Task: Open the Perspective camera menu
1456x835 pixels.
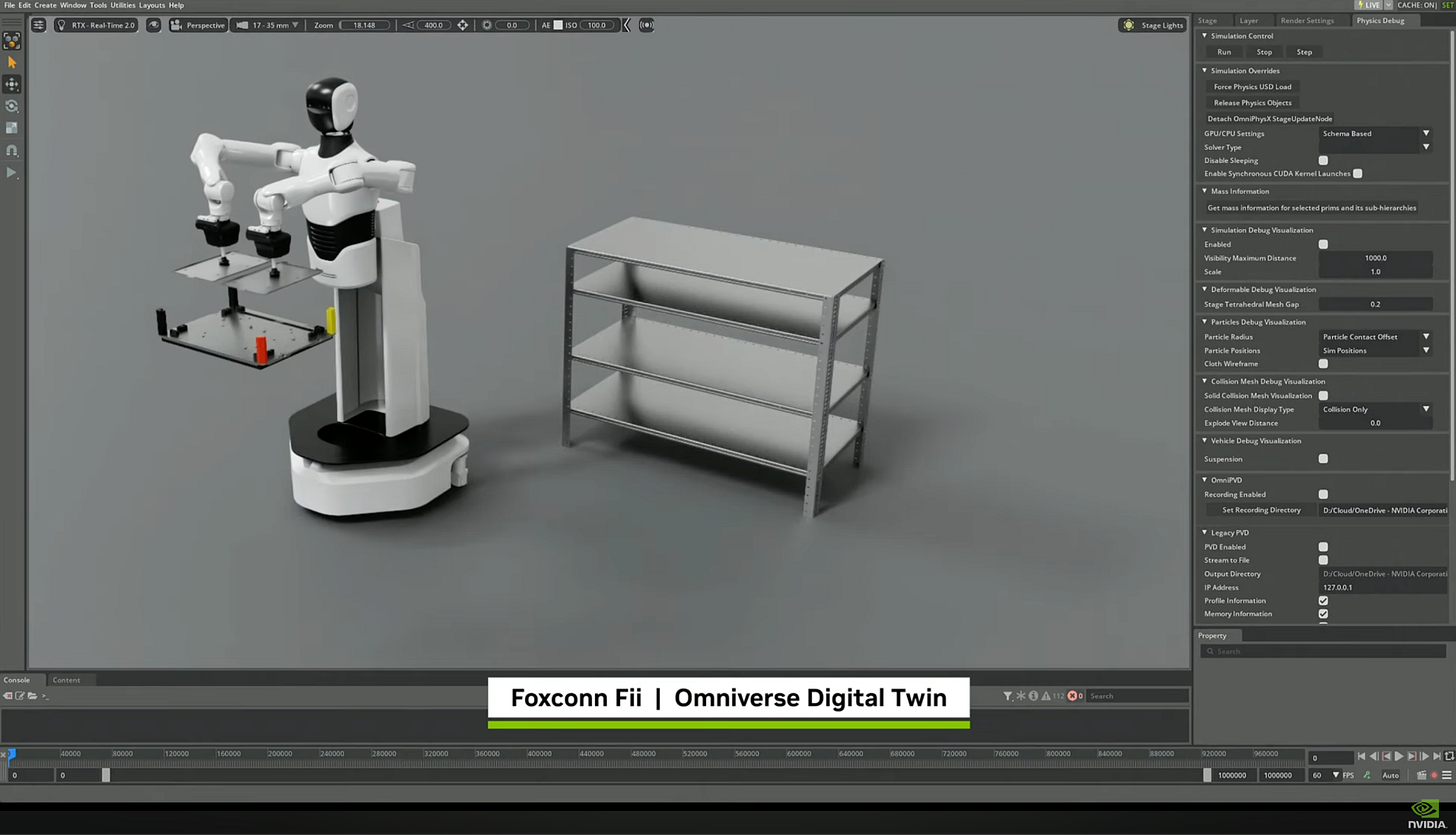Action: click(197, 25)
